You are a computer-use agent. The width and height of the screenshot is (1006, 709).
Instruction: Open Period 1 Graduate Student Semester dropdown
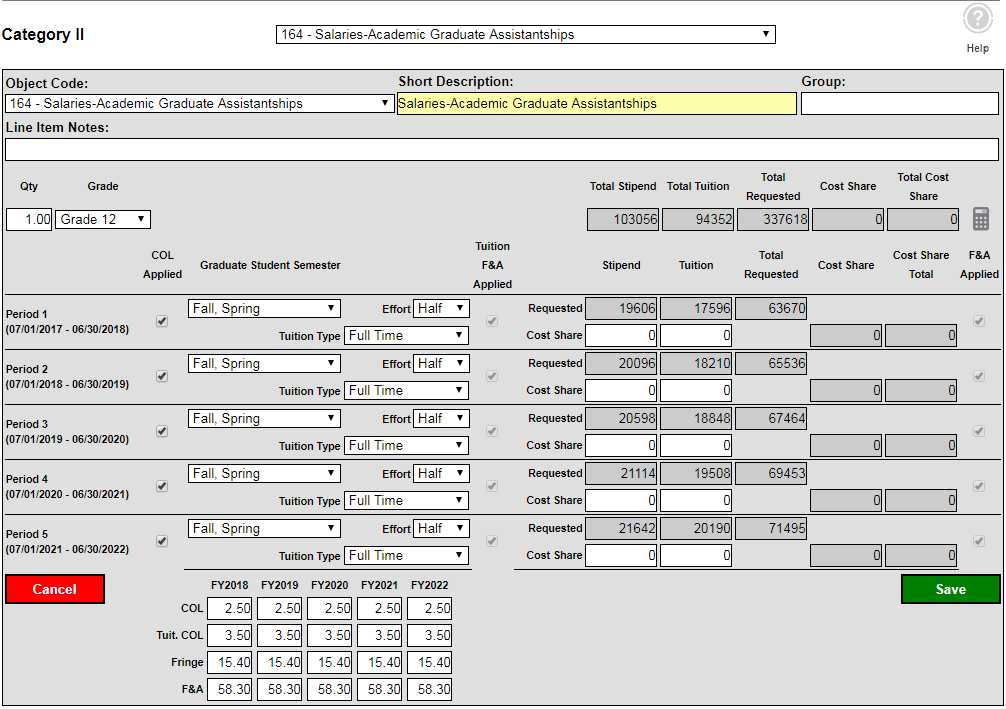pos(264,308)
